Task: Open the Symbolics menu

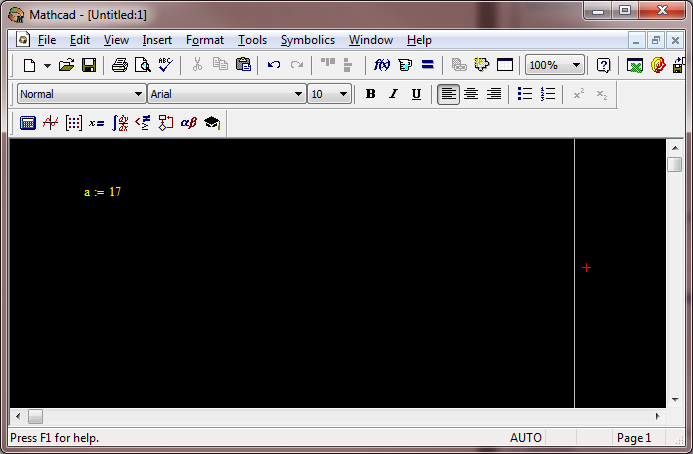Action: pyautogui.click(x=308, y=40)
